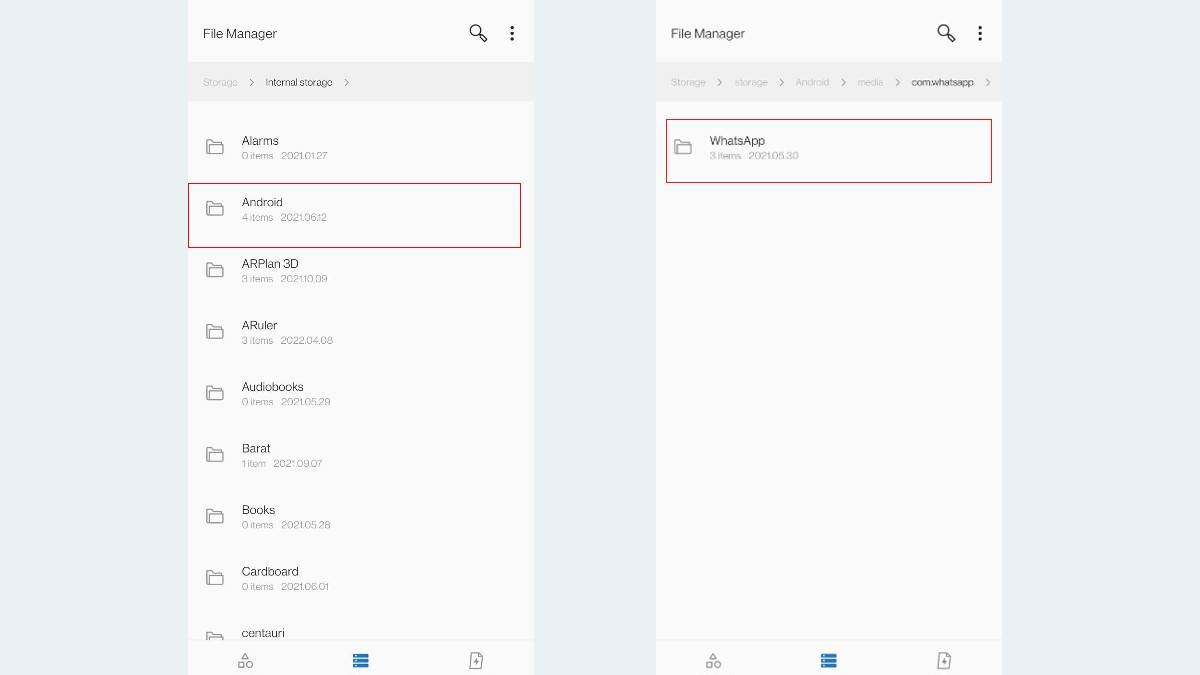Image resolution: width=1200 pixels, height=675 pixels.
Task: Click the 'Internal storage' breadcrumb
Action: tap(298, 82)
